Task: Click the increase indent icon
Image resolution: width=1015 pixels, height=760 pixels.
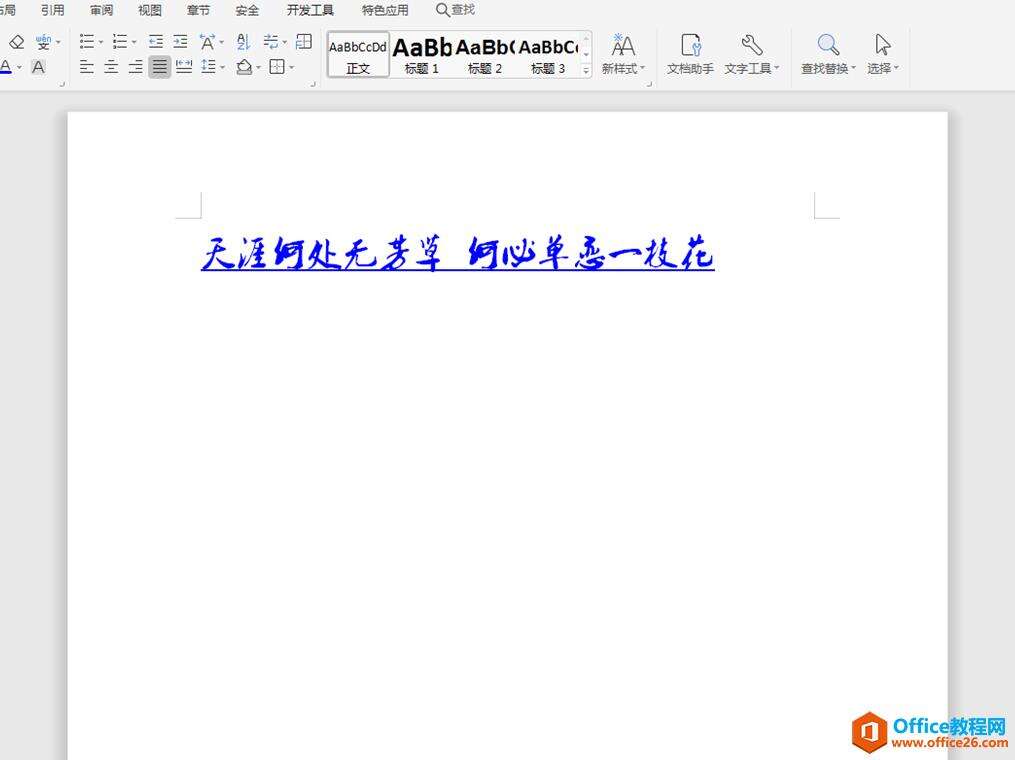Action: coord(180,42)
